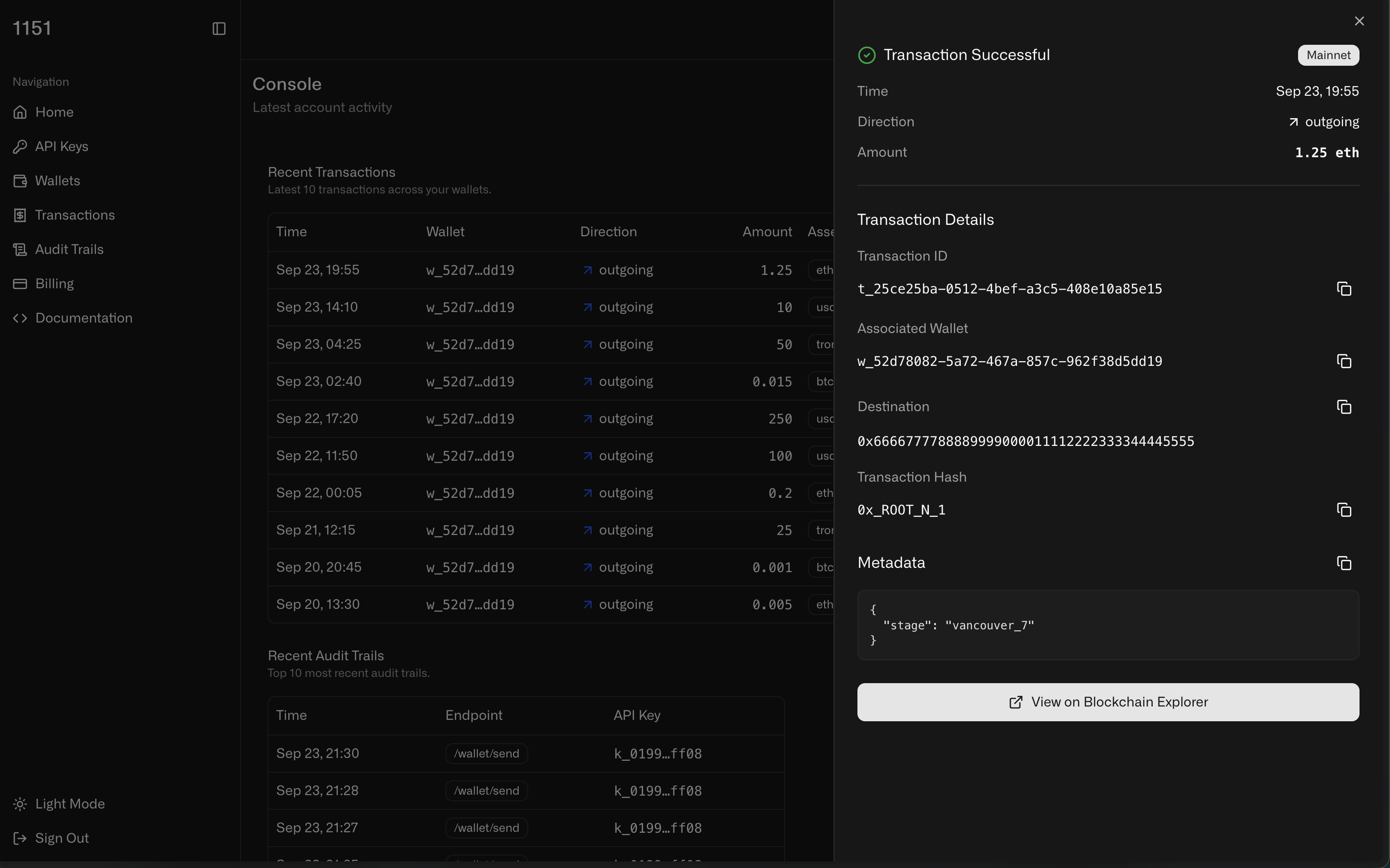Select the Sep 22, 00:05 transaction row

[x=551, y=493]
